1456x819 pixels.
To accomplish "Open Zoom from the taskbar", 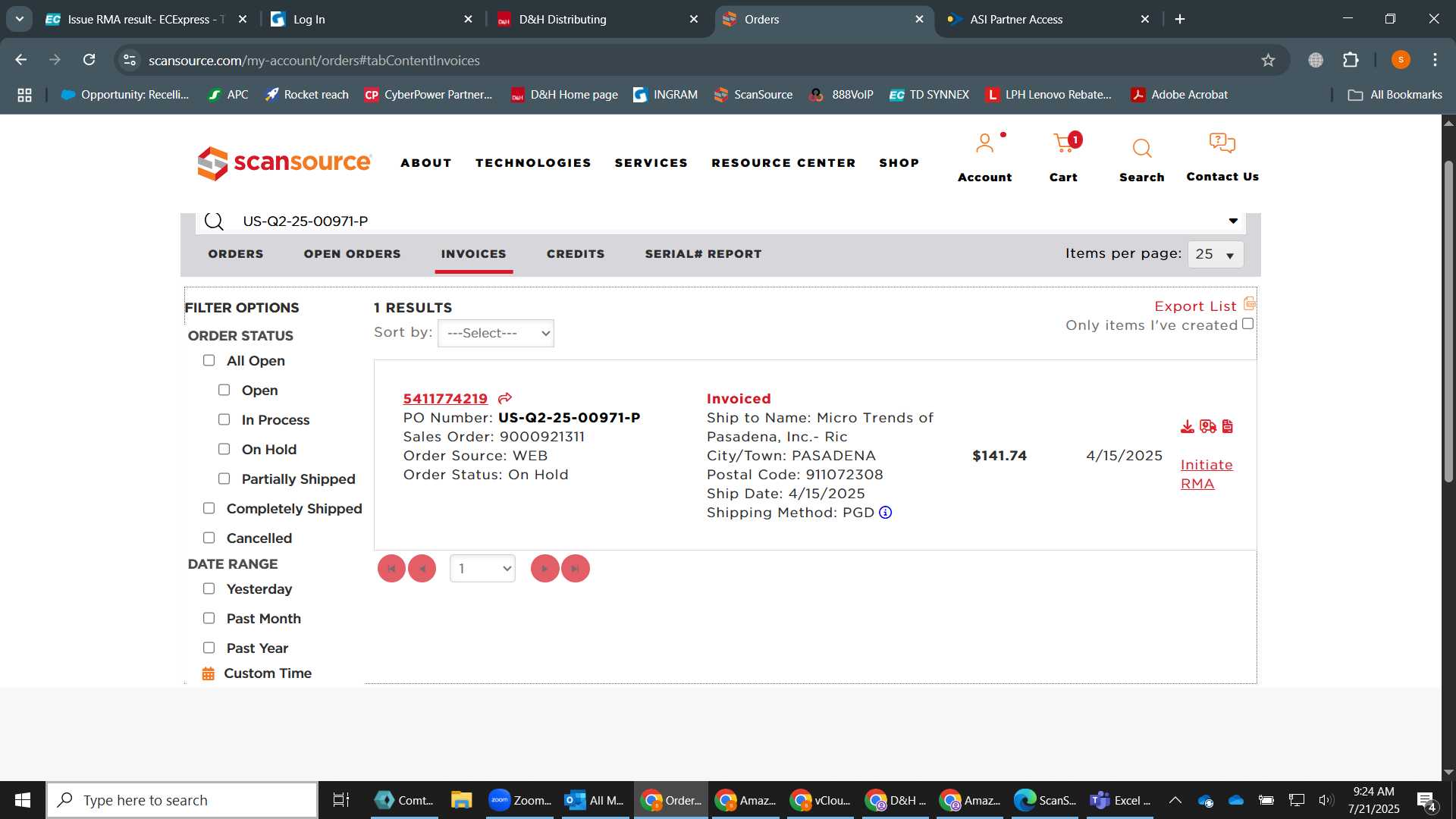I will 519,800.
